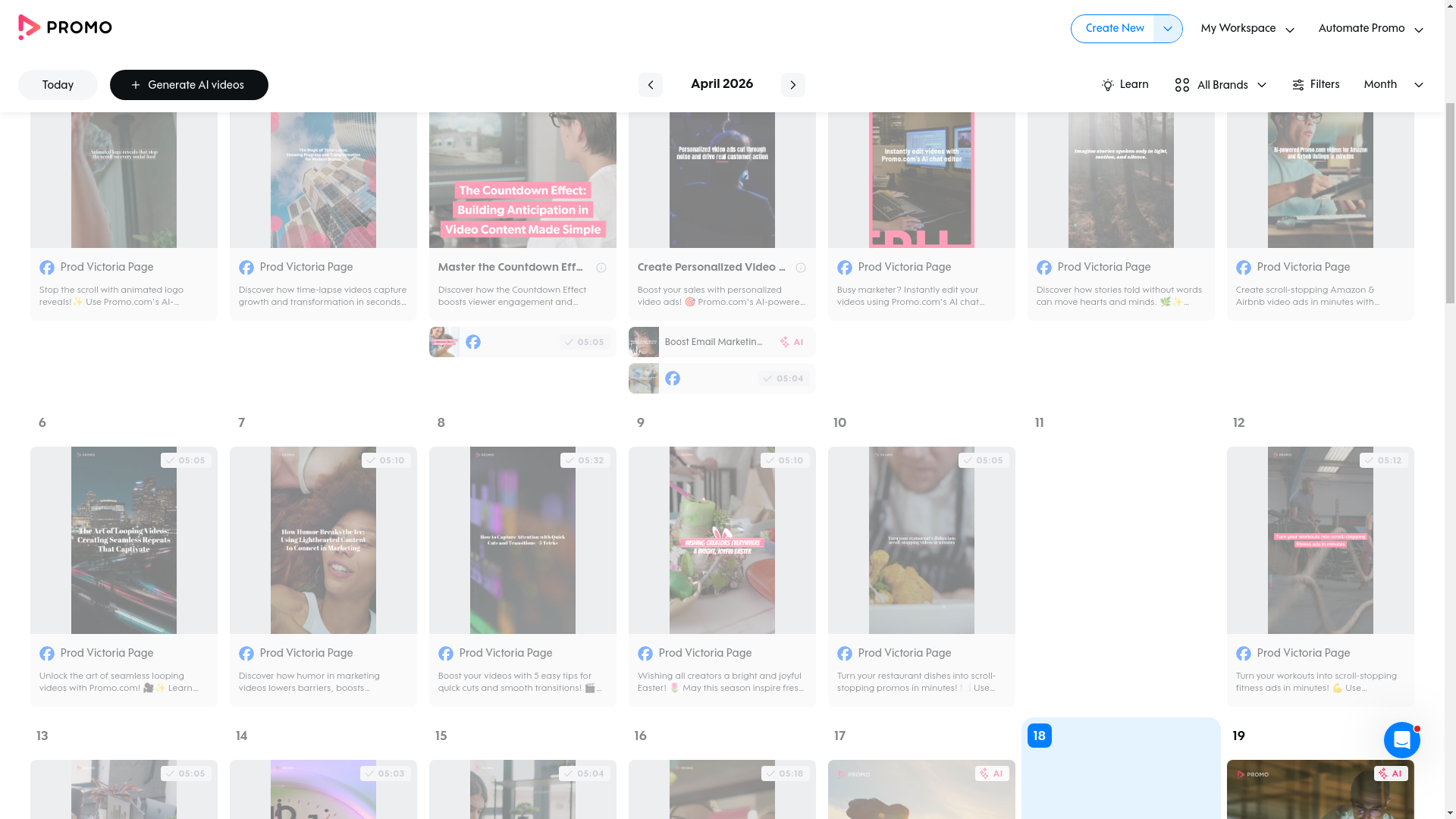The height and width of the screenshot is (819, 1456).
Task: Go to previous month arrow
Action: coord(650,85)
